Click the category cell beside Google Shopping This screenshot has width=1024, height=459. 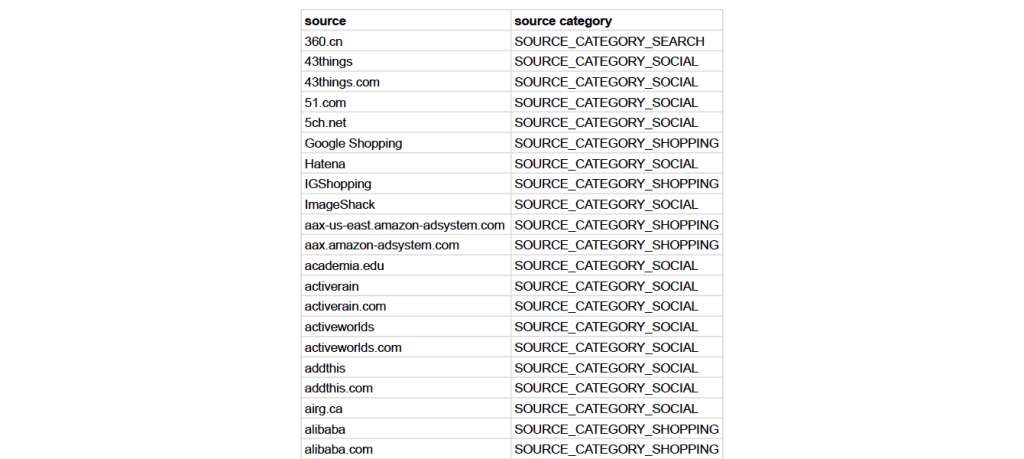pyautogui.click(x=616, y=143)
